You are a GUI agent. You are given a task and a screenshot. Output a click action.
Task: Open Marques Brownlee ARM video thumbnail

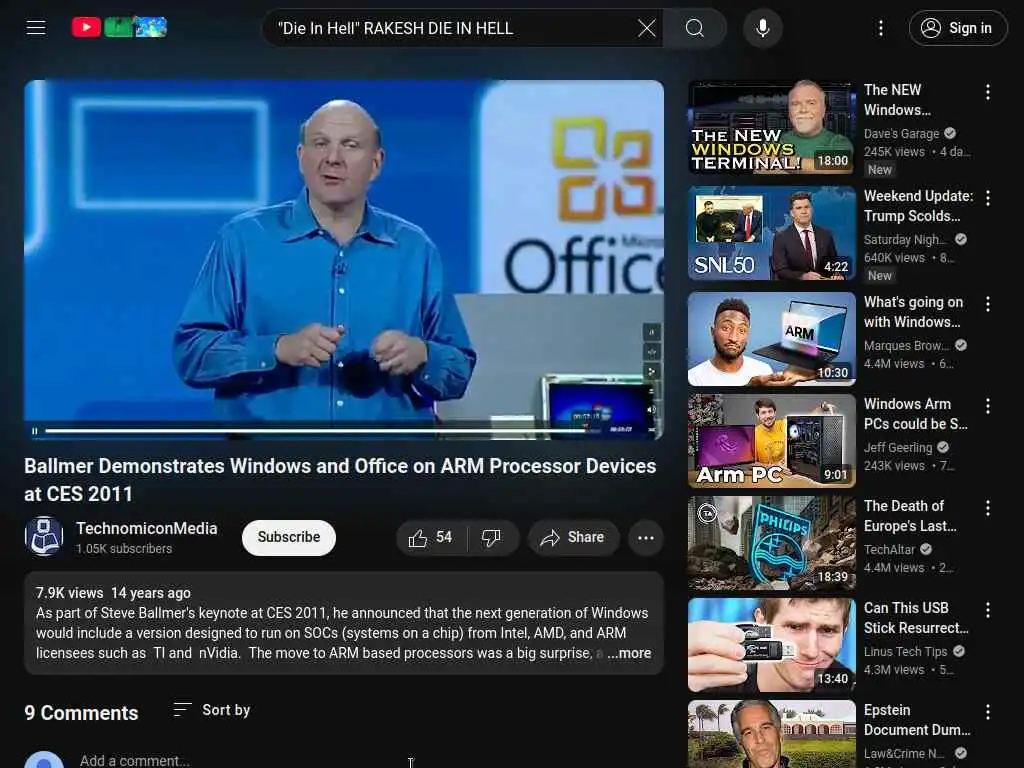pos(771,339)
